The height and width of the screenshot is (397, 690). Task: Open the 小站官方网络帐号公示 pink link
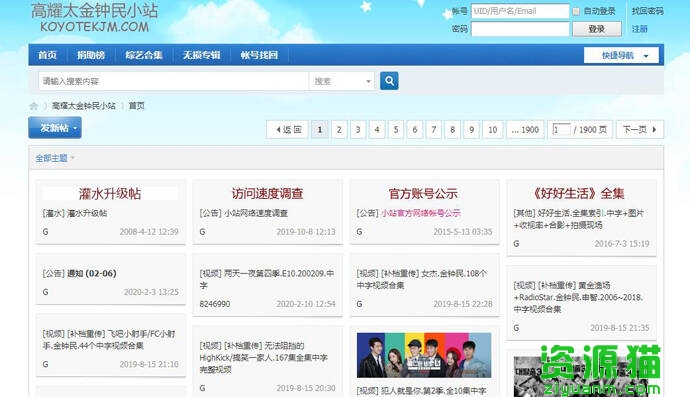(x=421, y=213)
